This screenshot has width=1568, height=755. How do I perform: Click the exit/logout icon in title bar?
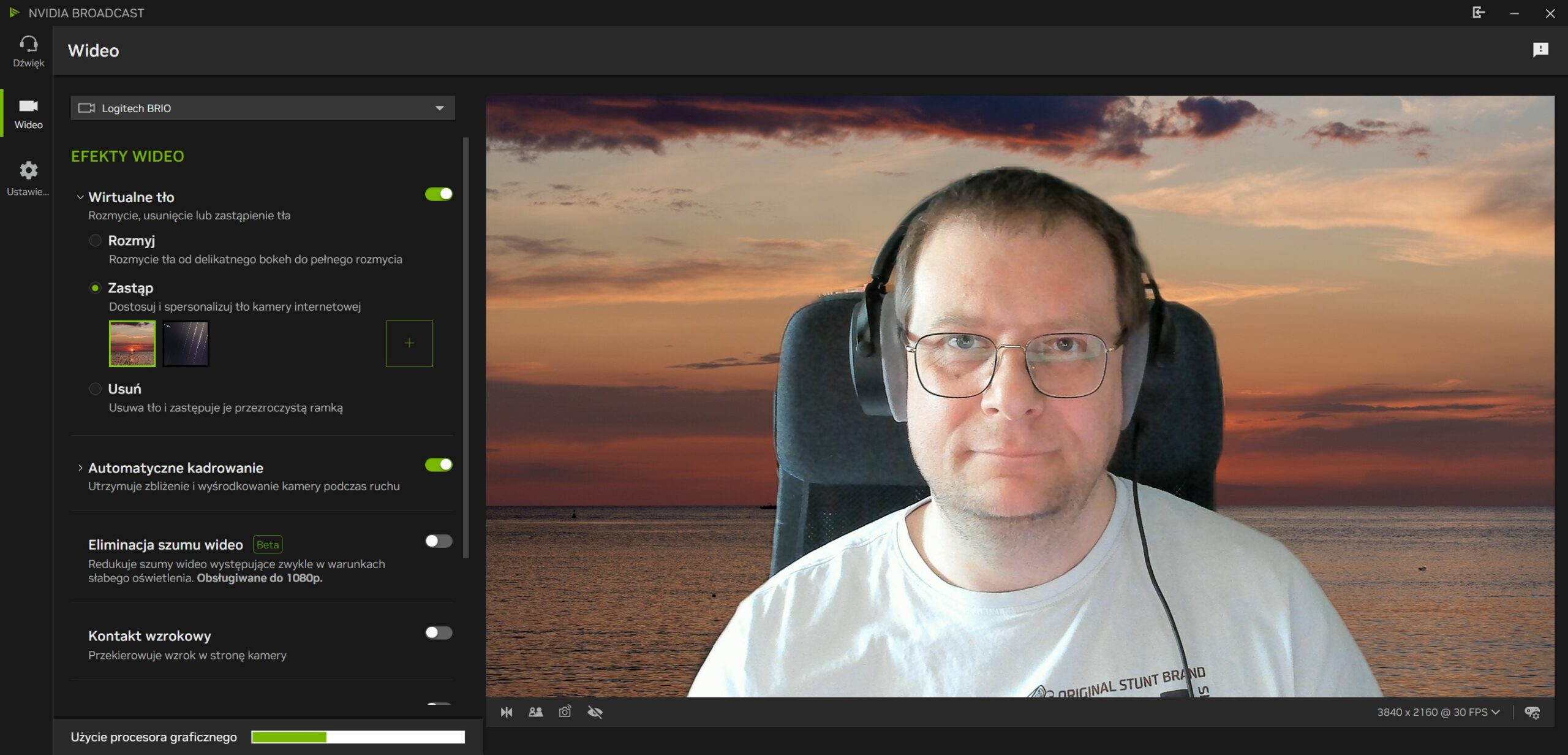coord(1479,13)
